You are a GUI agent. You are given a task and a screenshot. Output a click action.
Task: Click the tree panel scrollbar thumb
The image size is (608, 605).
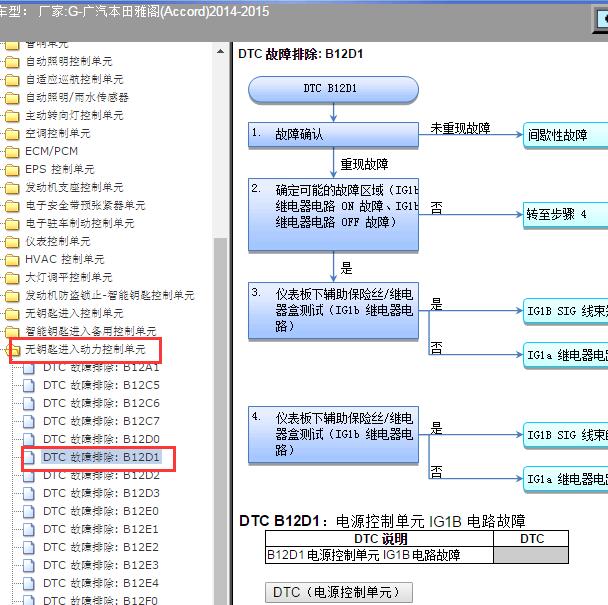(220, 421)
